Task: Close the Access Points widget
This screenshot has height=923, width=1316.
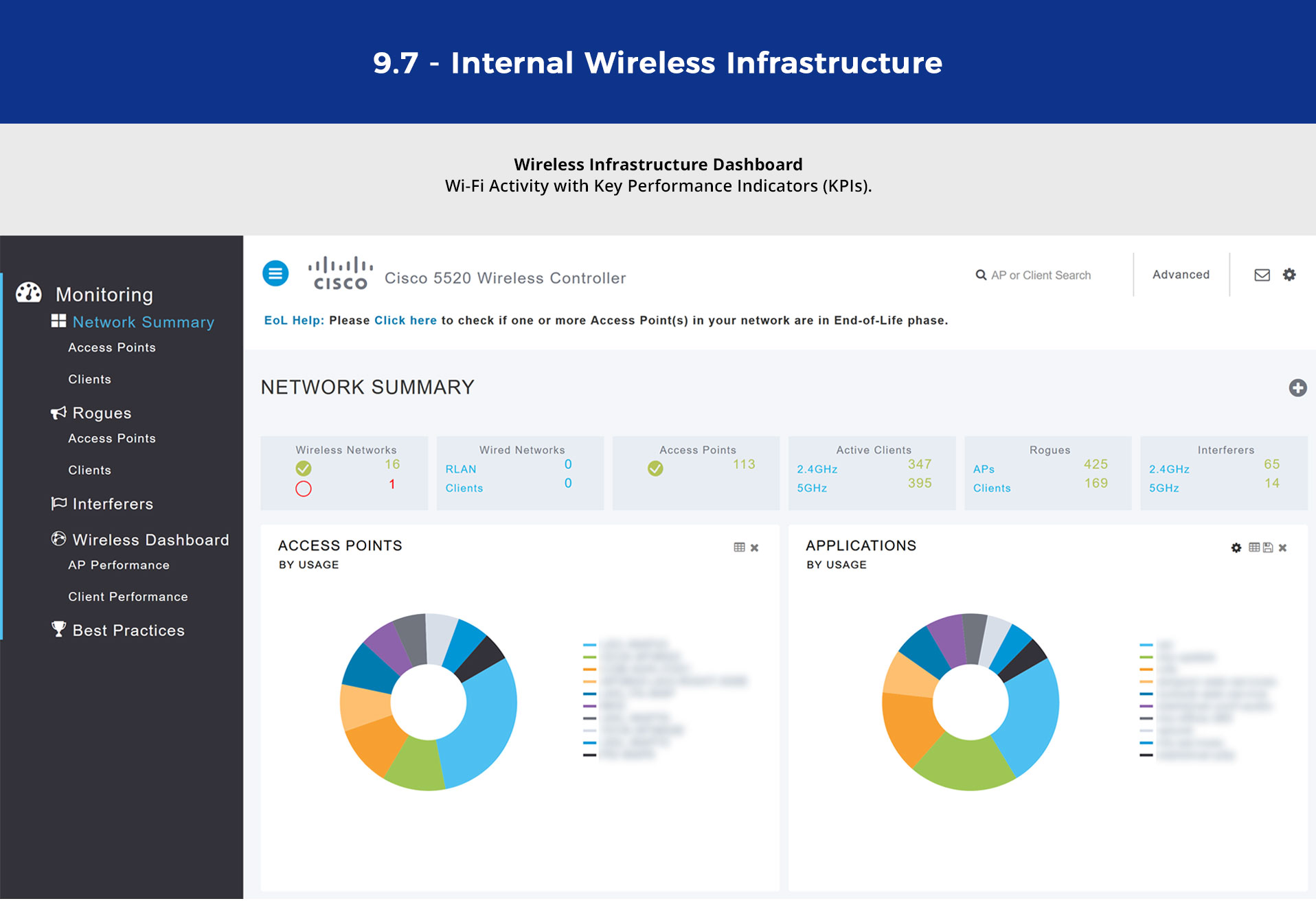Action: tap(754, 547)
